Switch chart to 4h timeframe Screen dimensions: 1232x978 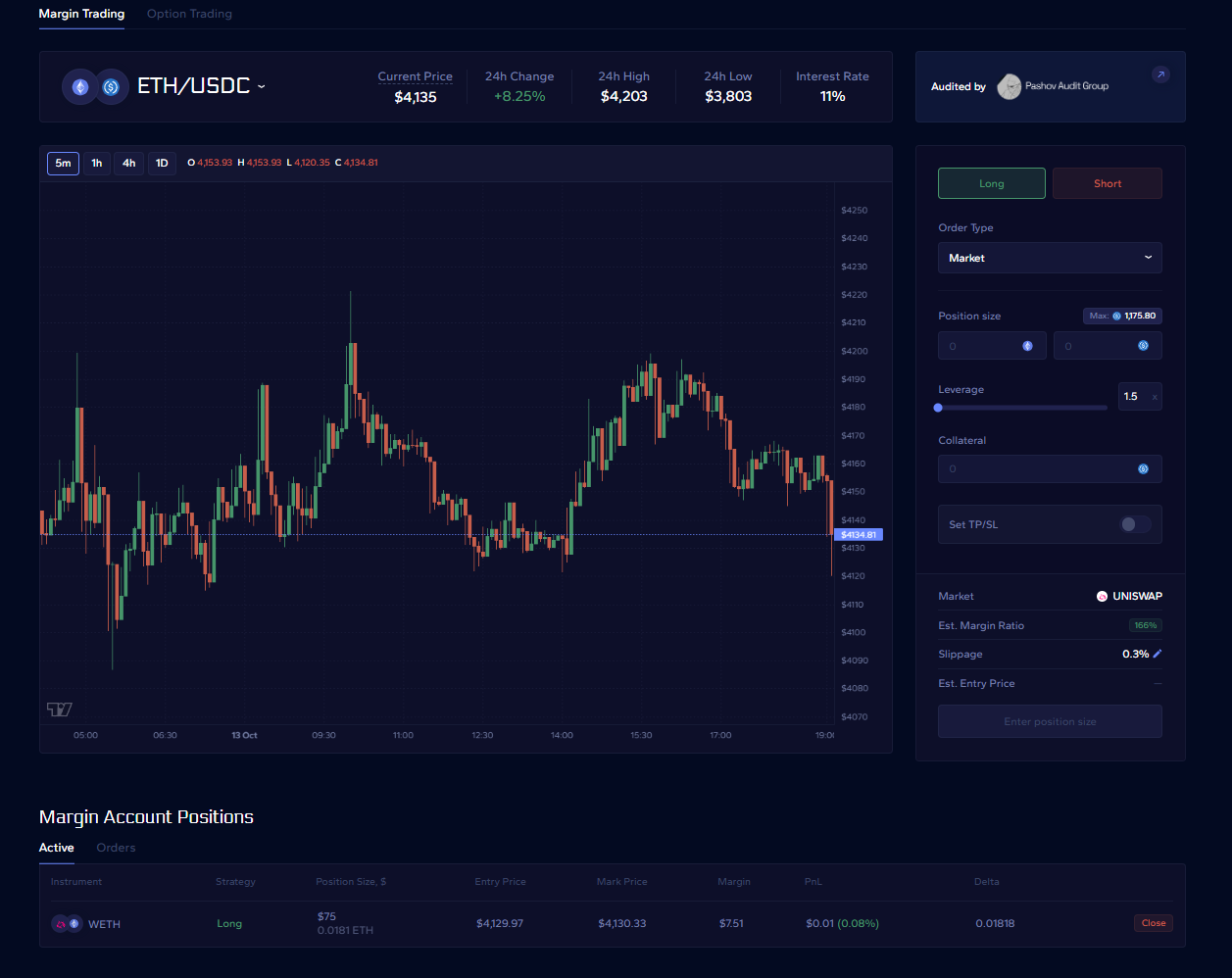click(129, 163)
